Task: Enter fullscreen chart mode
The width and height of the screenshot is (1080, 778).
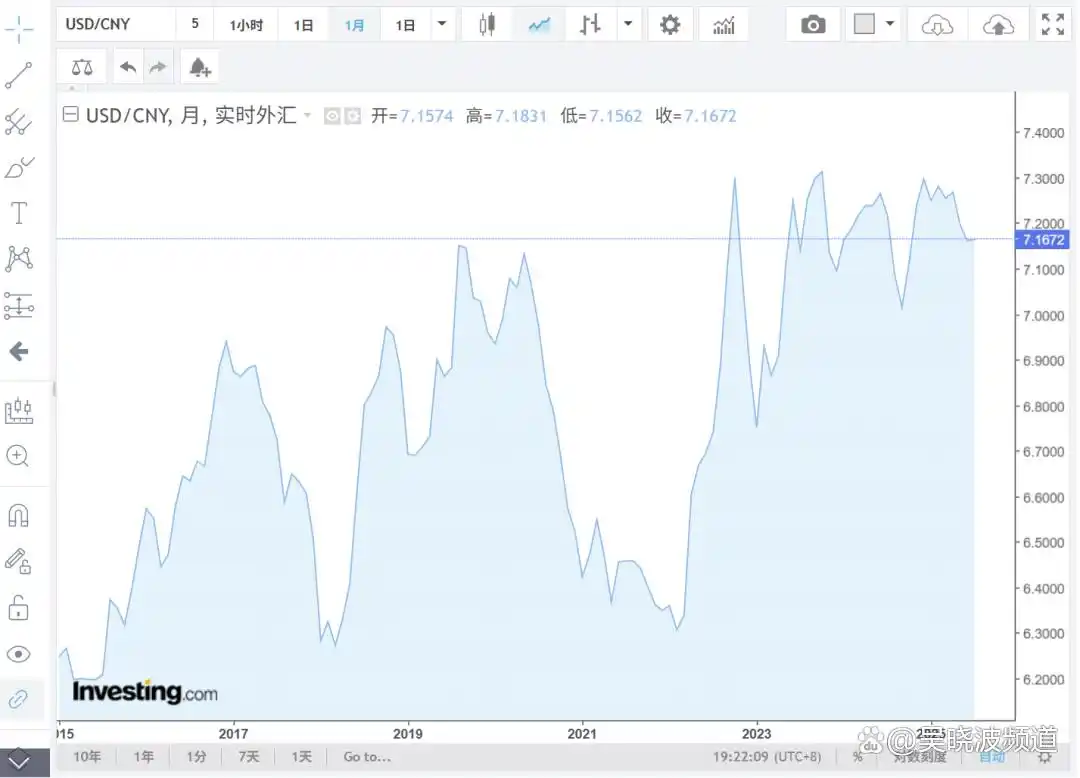Action: (1052, 25)
